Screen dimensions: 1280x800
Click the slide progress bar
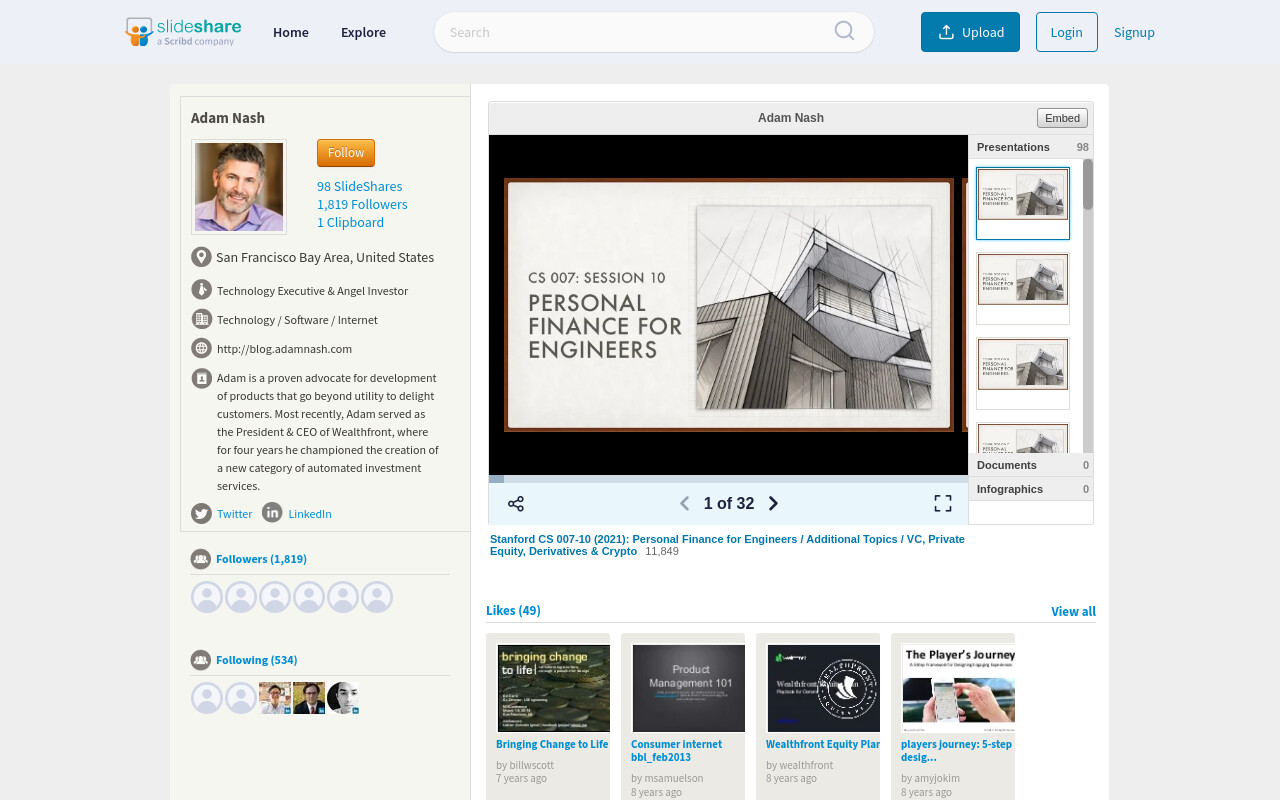coord(728,479)
